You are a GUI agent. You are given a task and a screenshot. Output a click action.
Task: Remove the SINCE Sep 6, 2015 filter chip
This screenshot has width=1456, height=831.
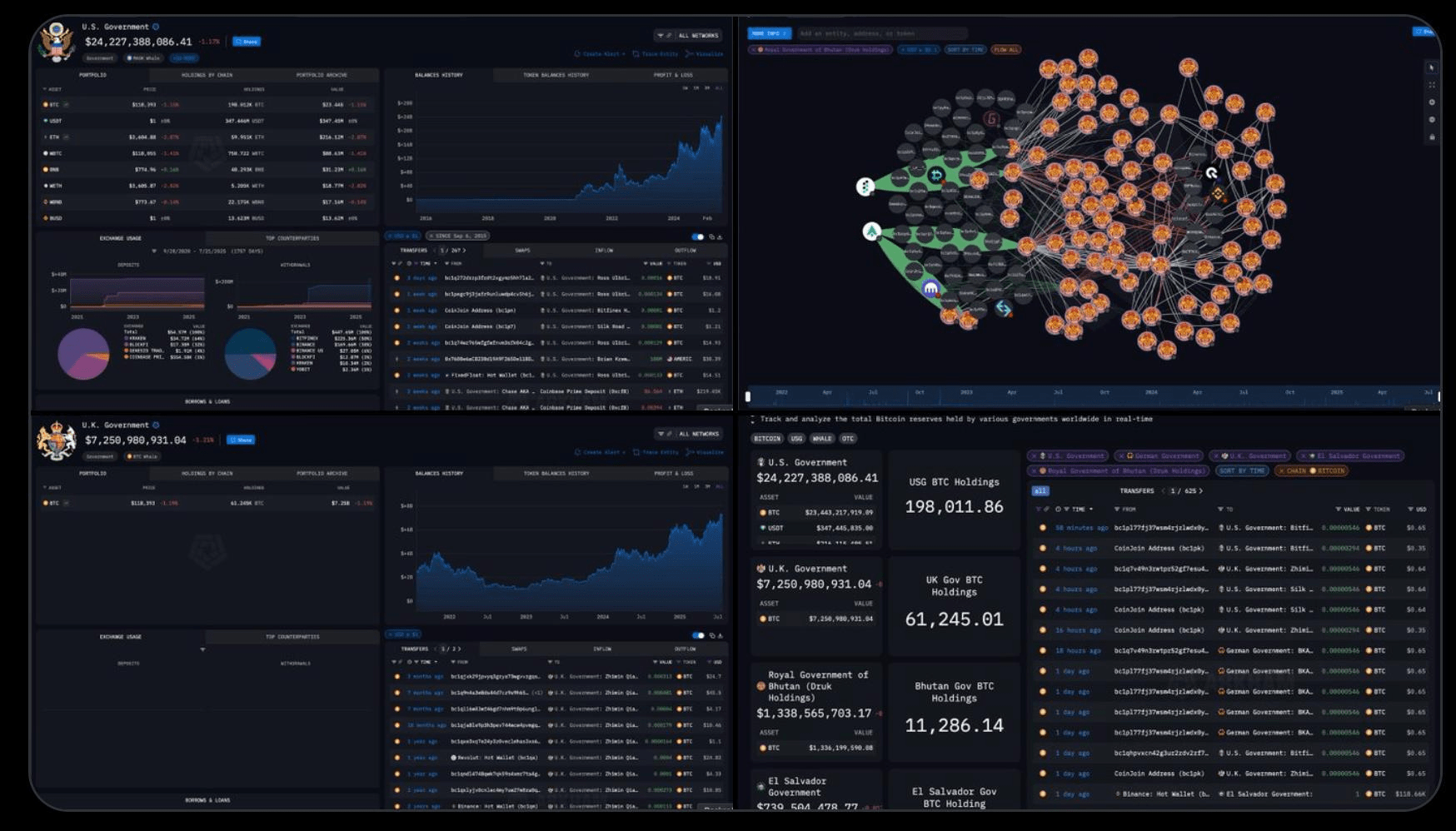click(431, 236)
